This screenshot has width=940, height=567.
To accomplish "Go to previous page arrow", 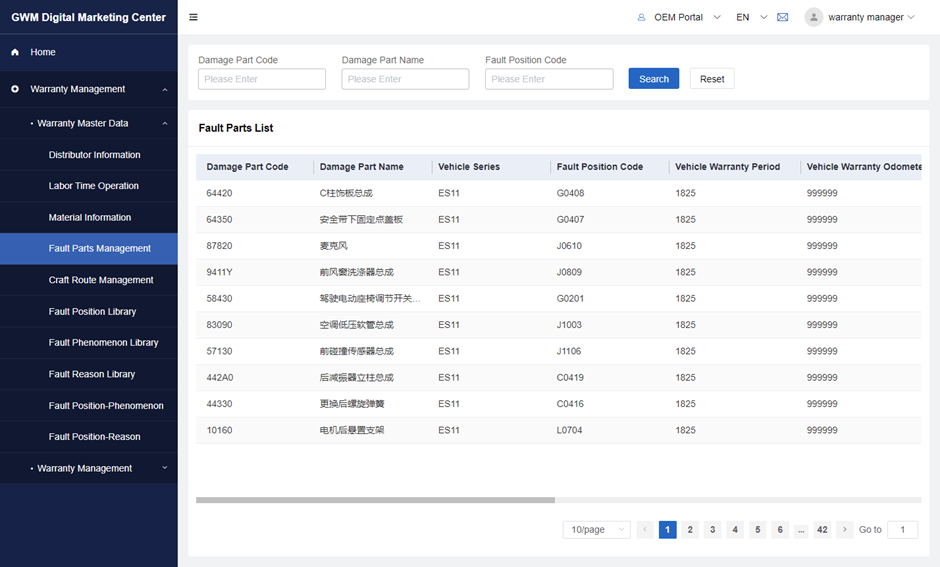I will click(645, 529).
